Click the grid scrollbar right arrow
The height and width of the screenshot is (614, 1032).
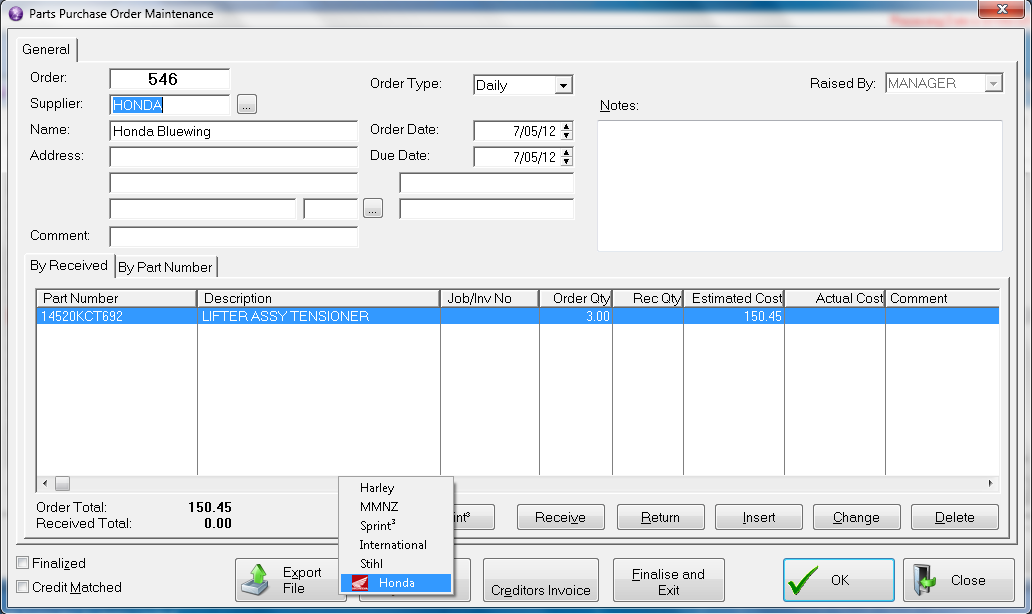point(991,484)
